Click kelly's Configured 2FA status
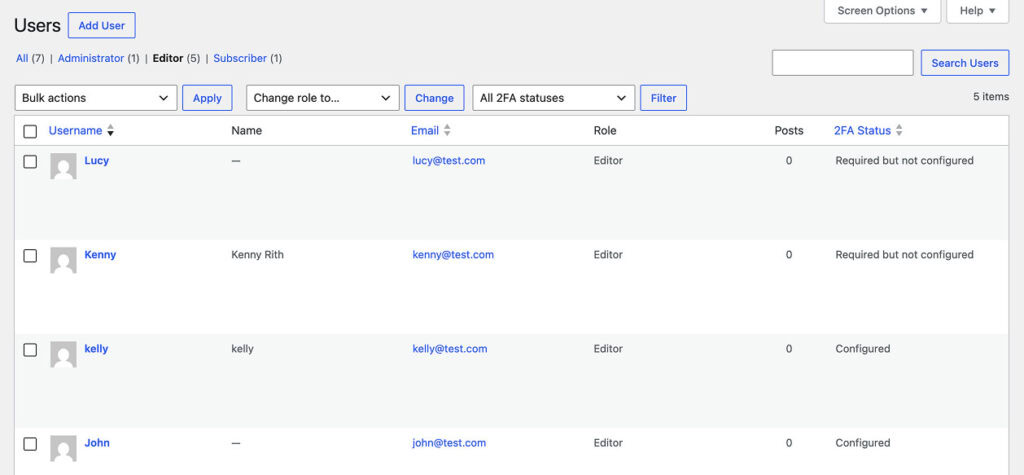Image resolution: width=1024 pixels, height=475 pixels. pos(863,348)
